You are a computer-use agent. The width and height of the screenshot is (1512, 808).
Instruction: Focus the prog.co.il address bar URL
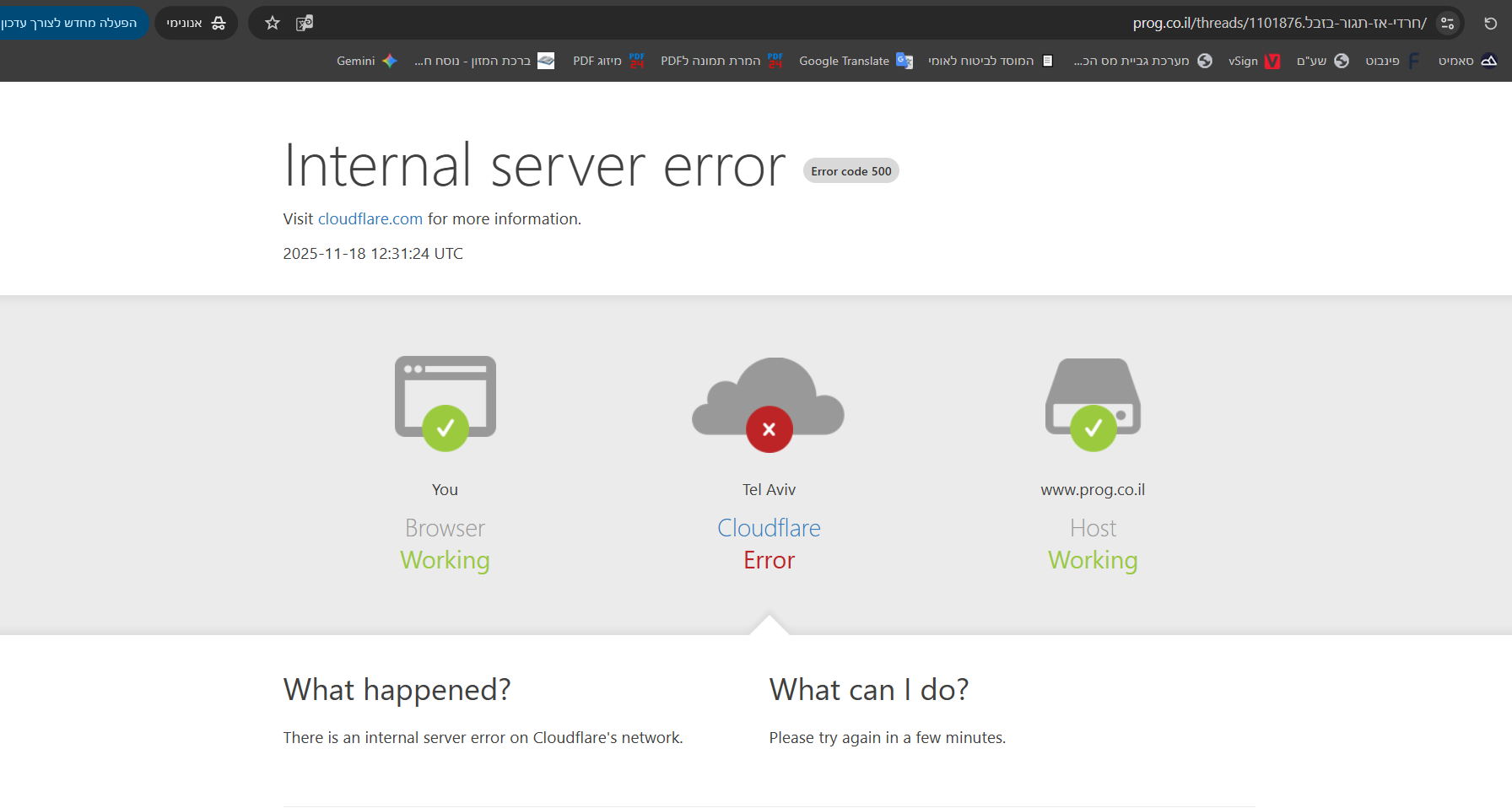(x=1279, y=24)
